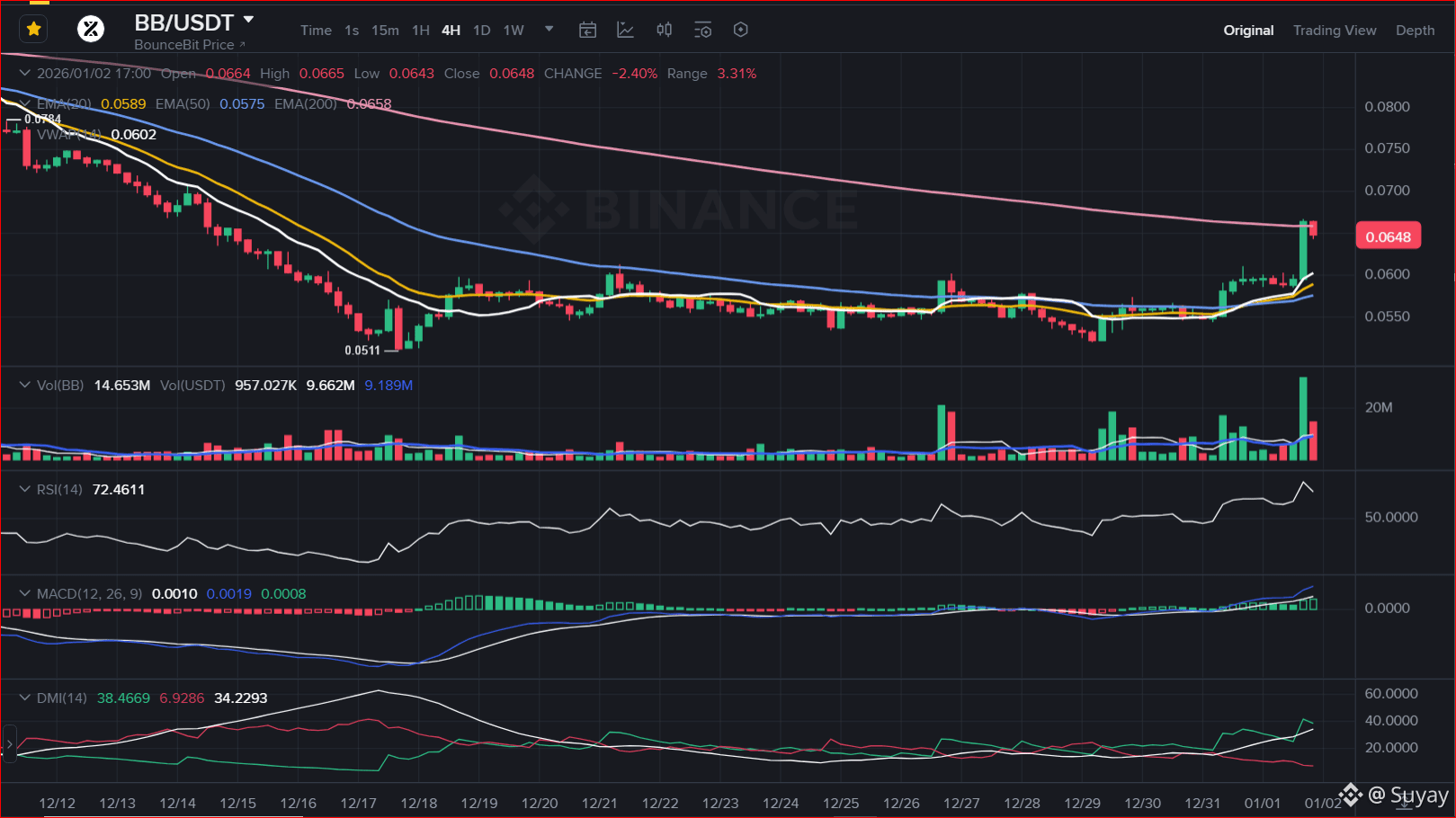Viewport: 1456px width, 818px height.
Task: Open the technical indicators icon
Action: [x=625, y=31]
